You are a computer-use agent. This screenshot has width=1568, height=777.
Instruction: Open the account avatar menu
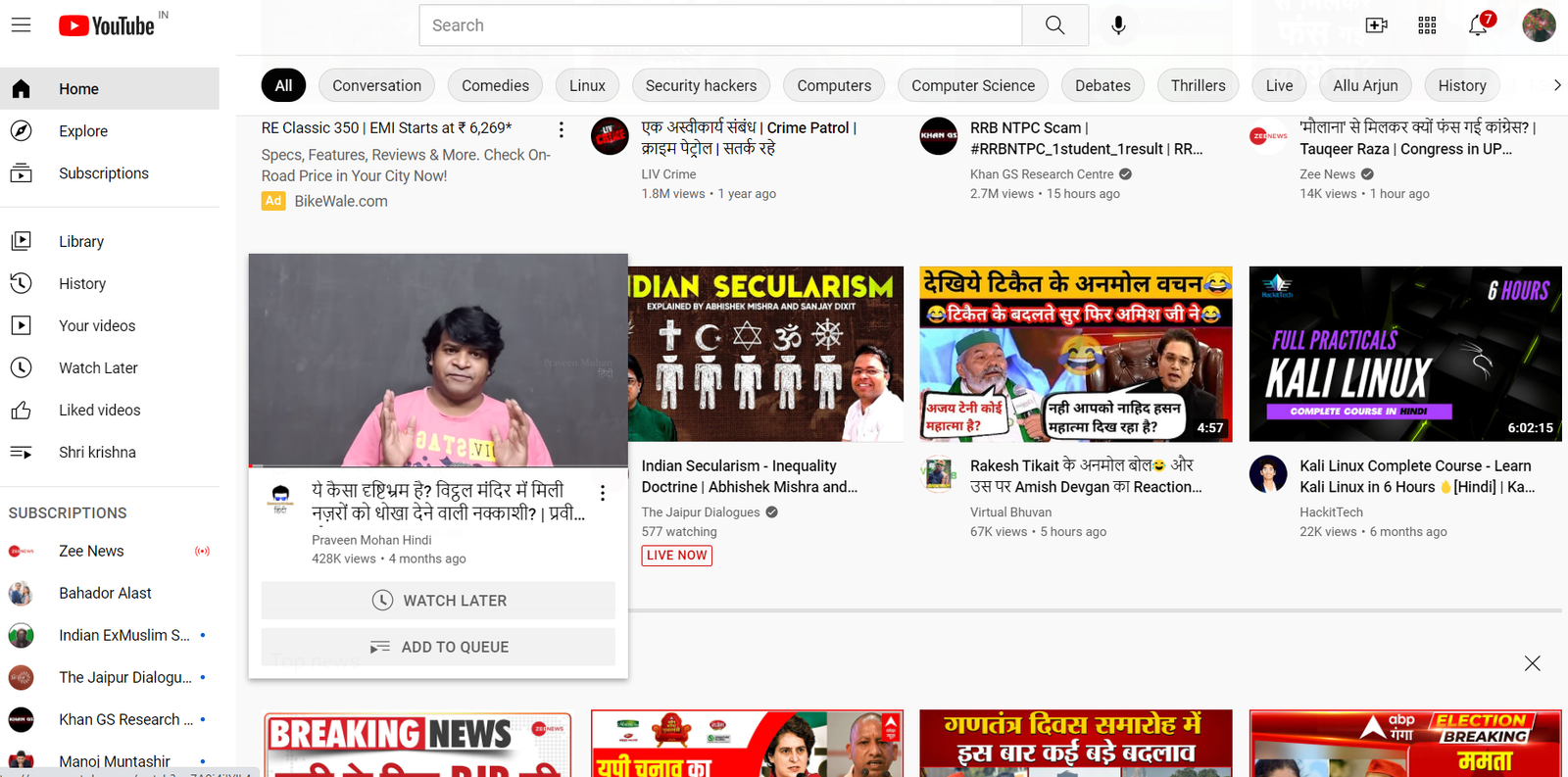pyautogui.click(x=1539, y=25)
